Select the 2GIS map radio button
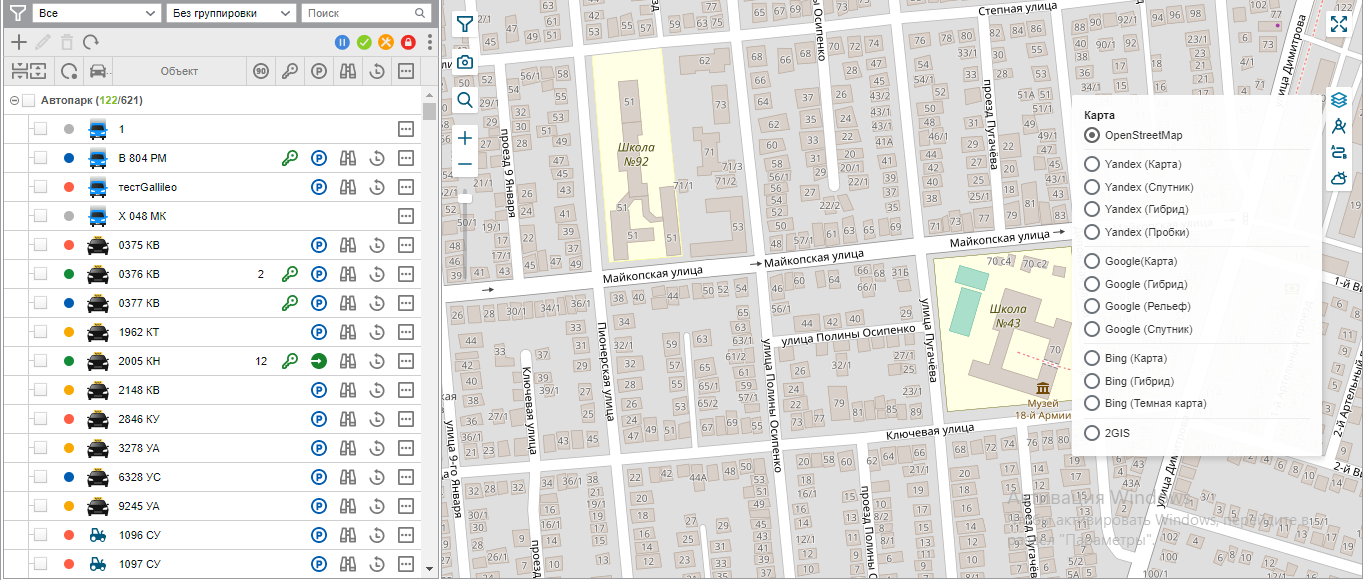This screenshot has height=580, width=1365. click(x=1093, y=433)
